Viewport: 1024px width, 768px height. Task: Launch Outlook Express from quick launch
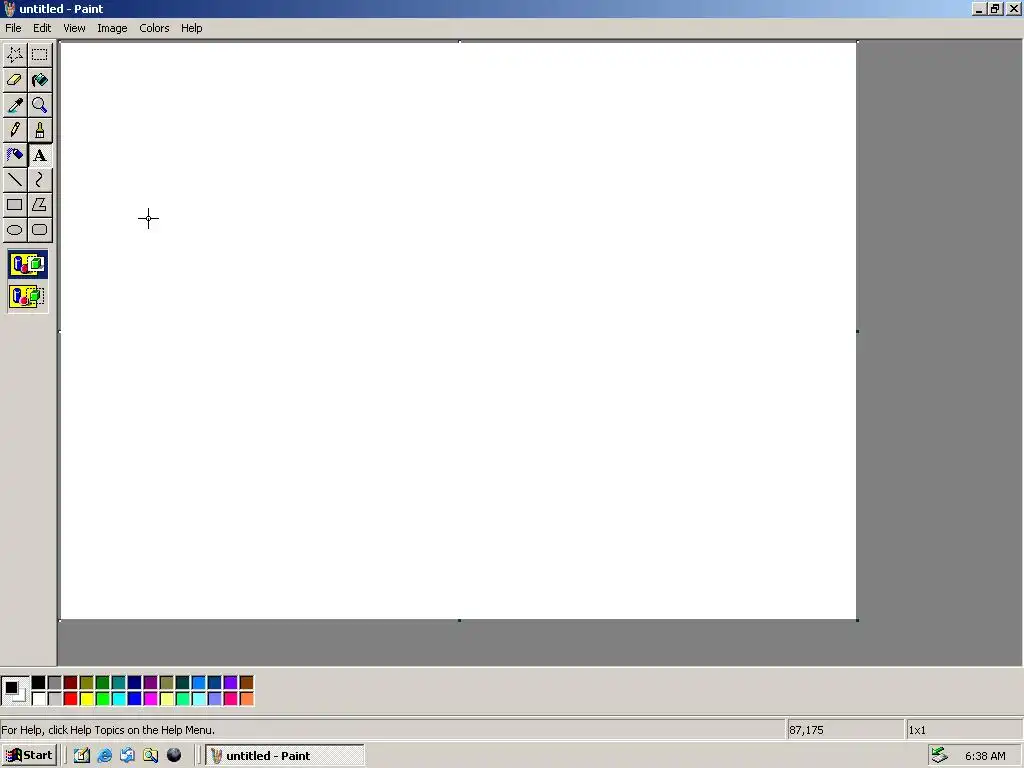click(127, 756)
